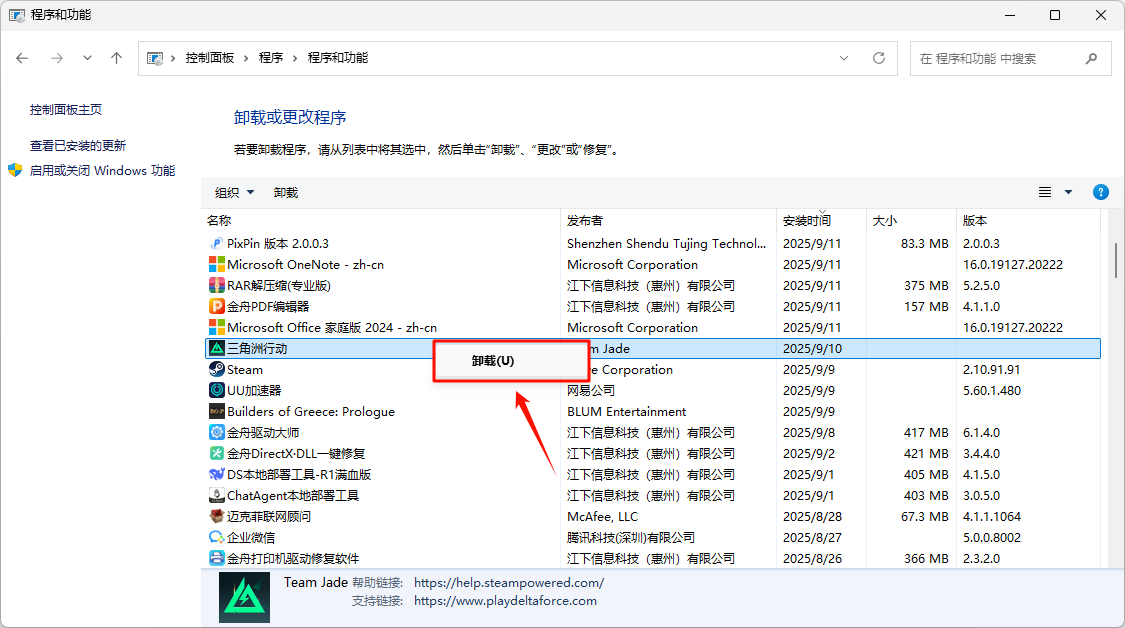
Task: Click version 5.60.1.480 cell
Action: (x=992, y=390)
